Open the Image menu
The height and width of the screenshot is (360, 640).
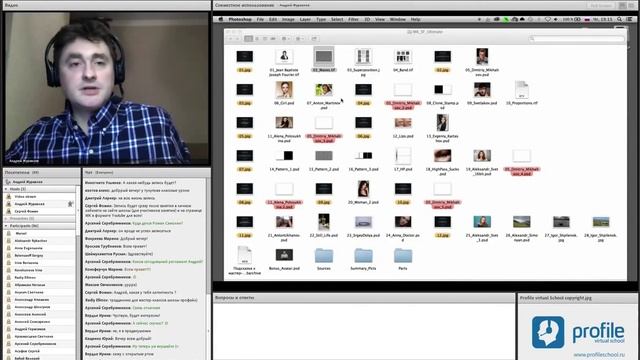pyautogui.click(x=288, y=19)
